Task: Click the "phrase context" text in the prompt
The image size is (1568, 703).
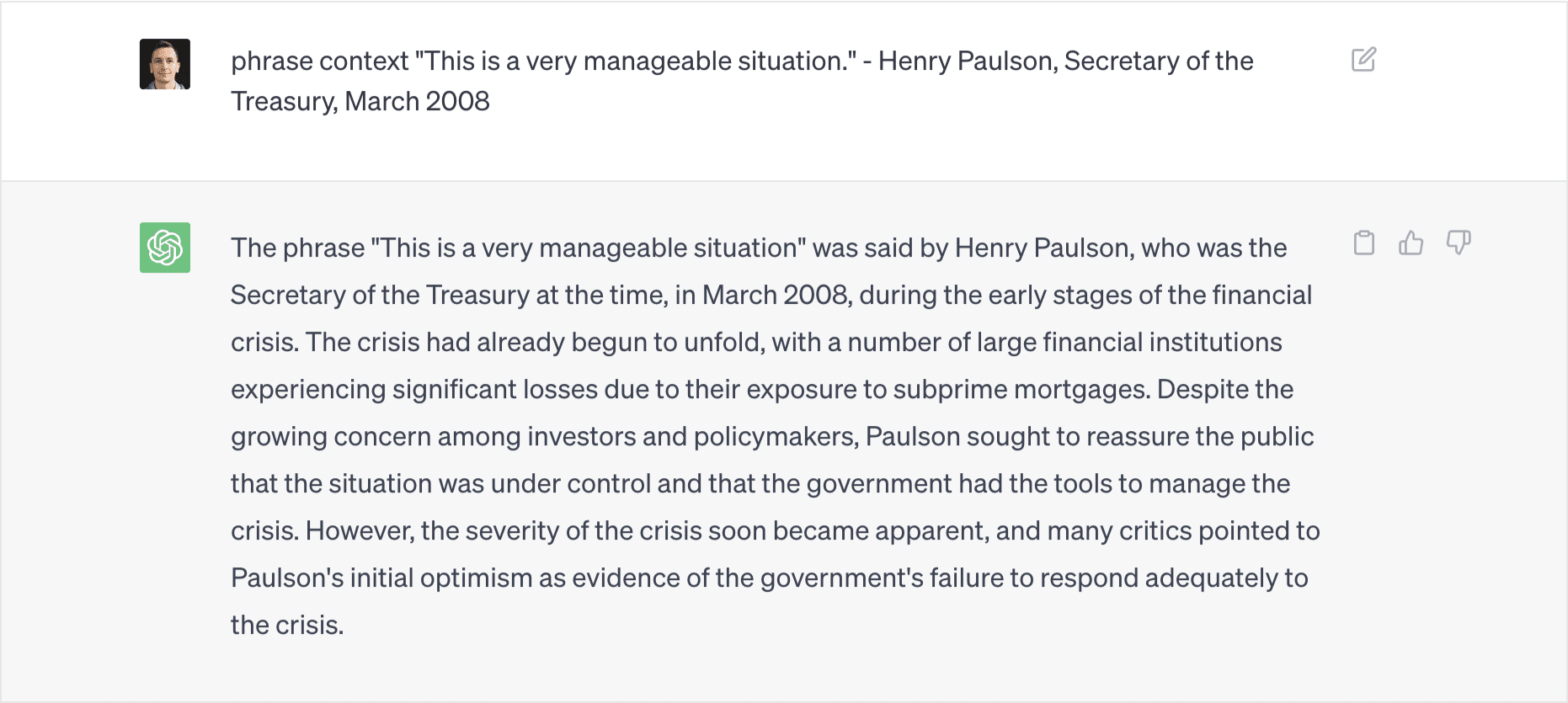Action: (320, 61)
